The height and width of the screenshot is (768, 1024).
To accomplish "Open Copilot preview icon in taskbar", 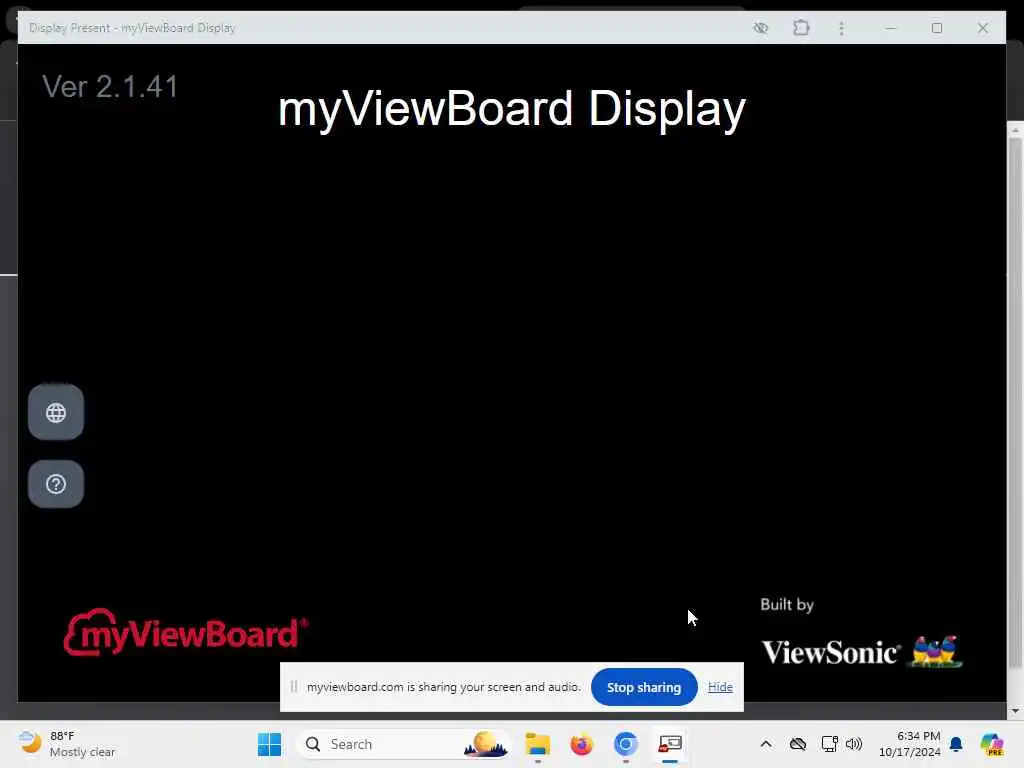I will tap(992, 744).
